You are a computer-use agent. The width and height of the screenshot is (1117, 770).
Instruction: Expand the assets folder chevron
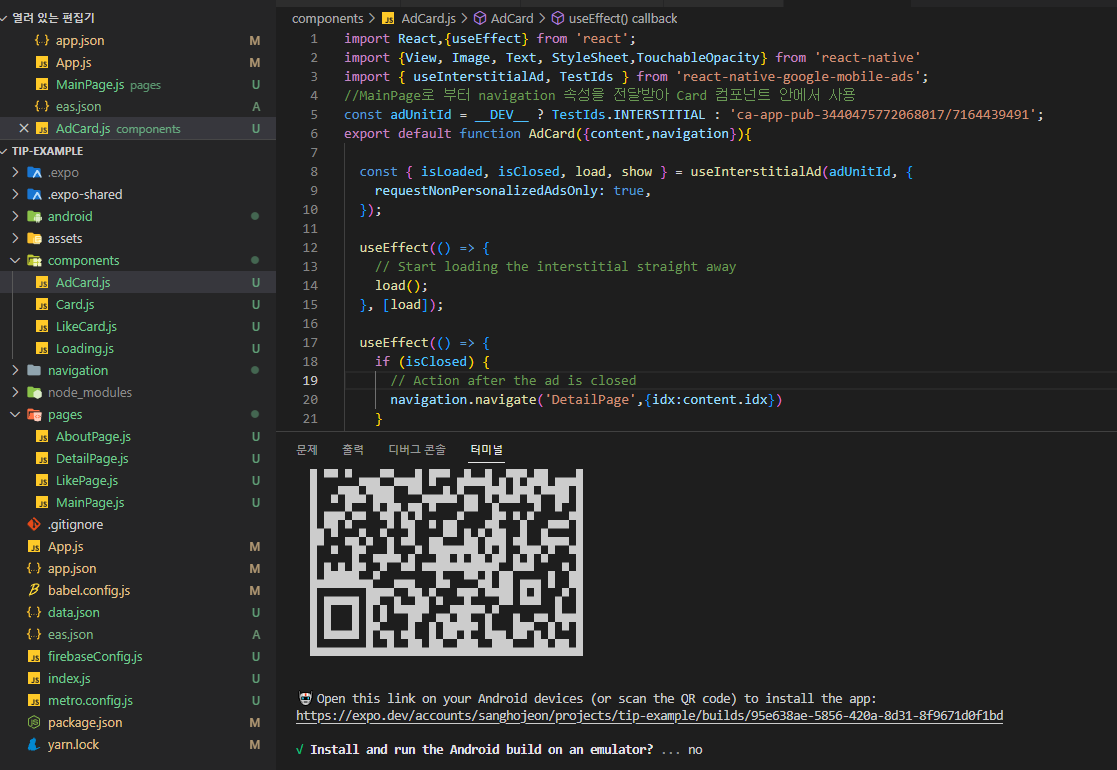point(16,239)
